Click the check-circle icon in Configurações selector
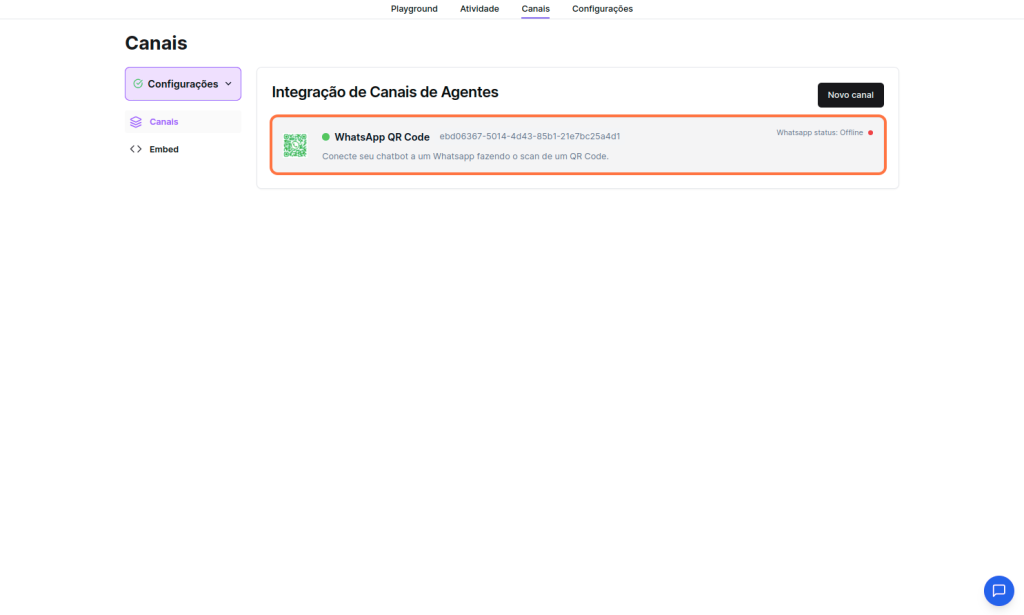This screenshot has width=1024, height=615. 138,84
